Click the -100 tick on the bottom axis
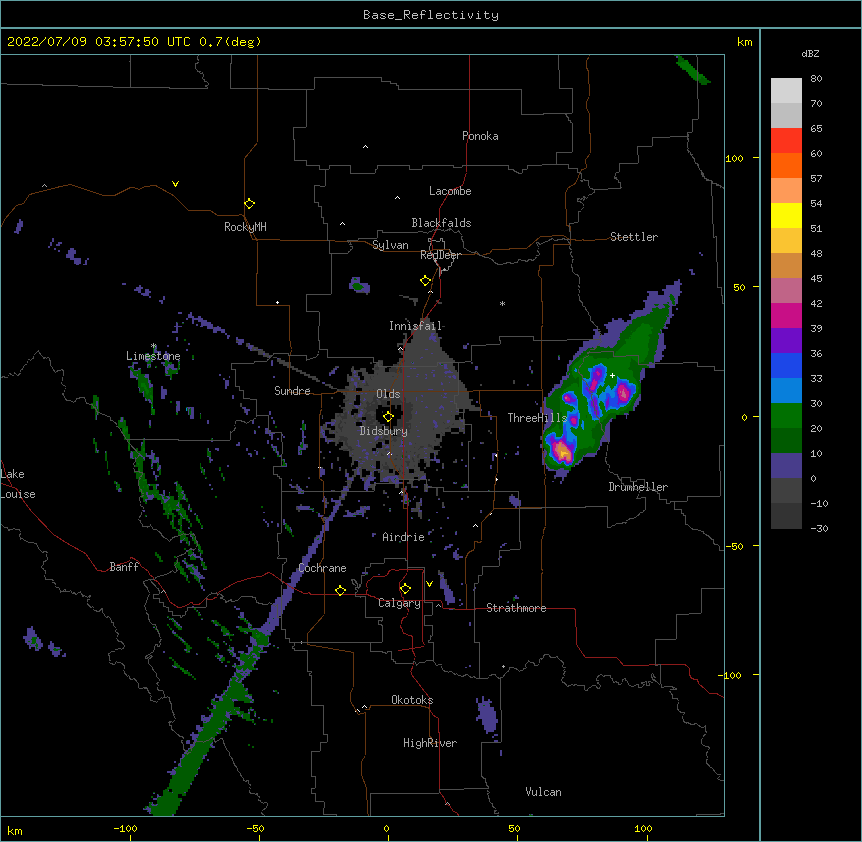 coord(125,828)
